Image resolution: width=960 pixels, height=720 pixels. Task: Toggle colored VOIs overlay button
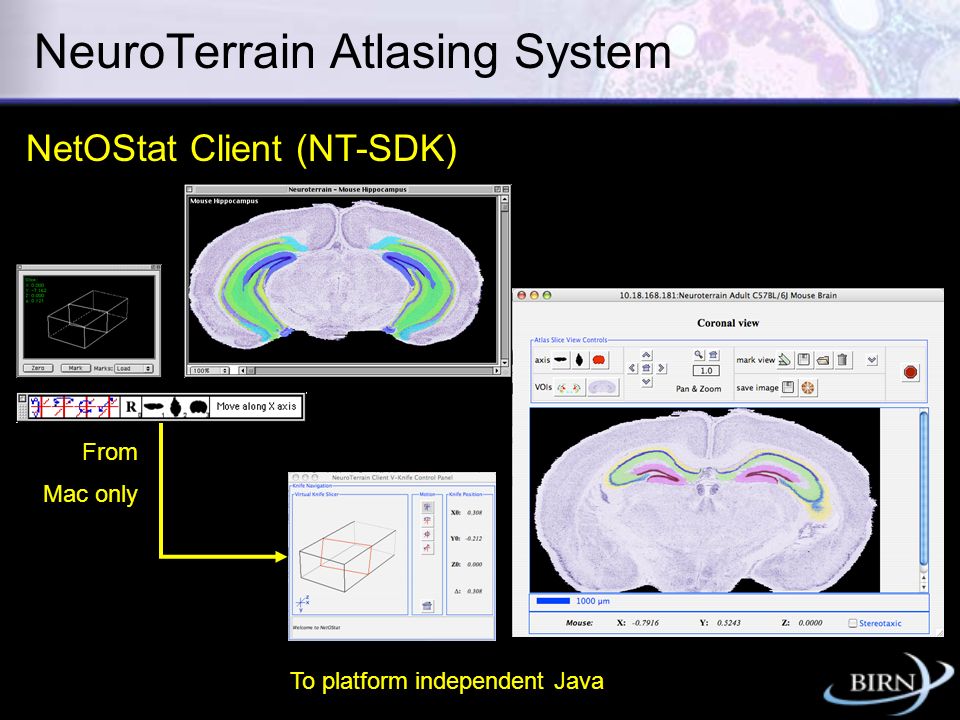[569, 388]
